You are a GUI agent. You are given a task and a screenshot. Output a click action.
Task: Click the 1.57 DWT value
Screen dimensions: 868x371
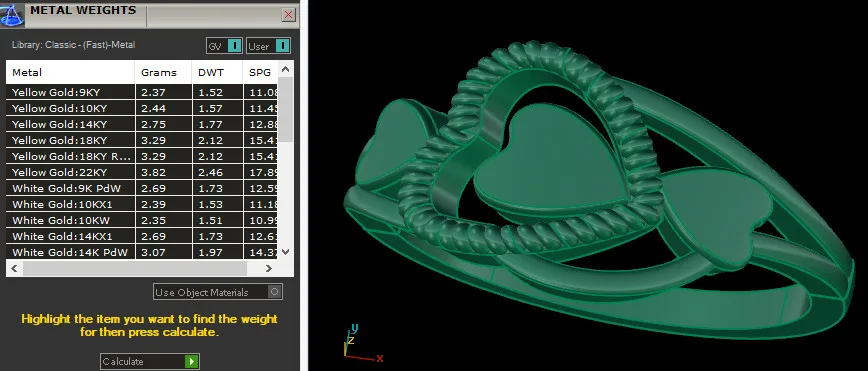click(210, 109)
